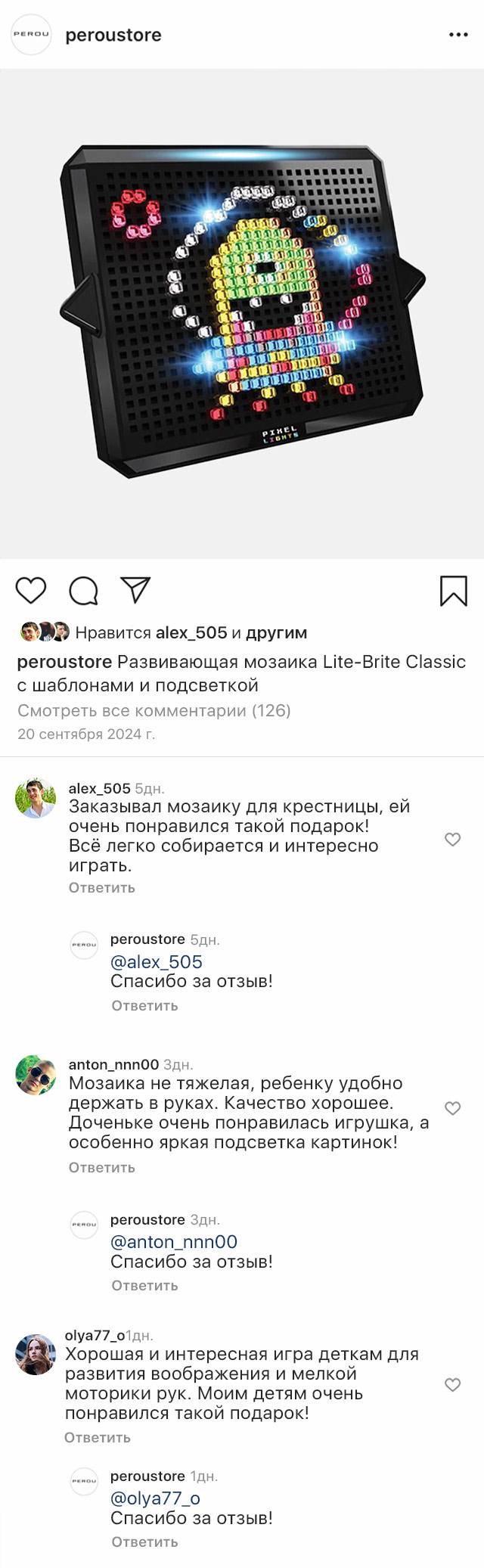Open the Perou logo profile picture in header

pos(31,35)
